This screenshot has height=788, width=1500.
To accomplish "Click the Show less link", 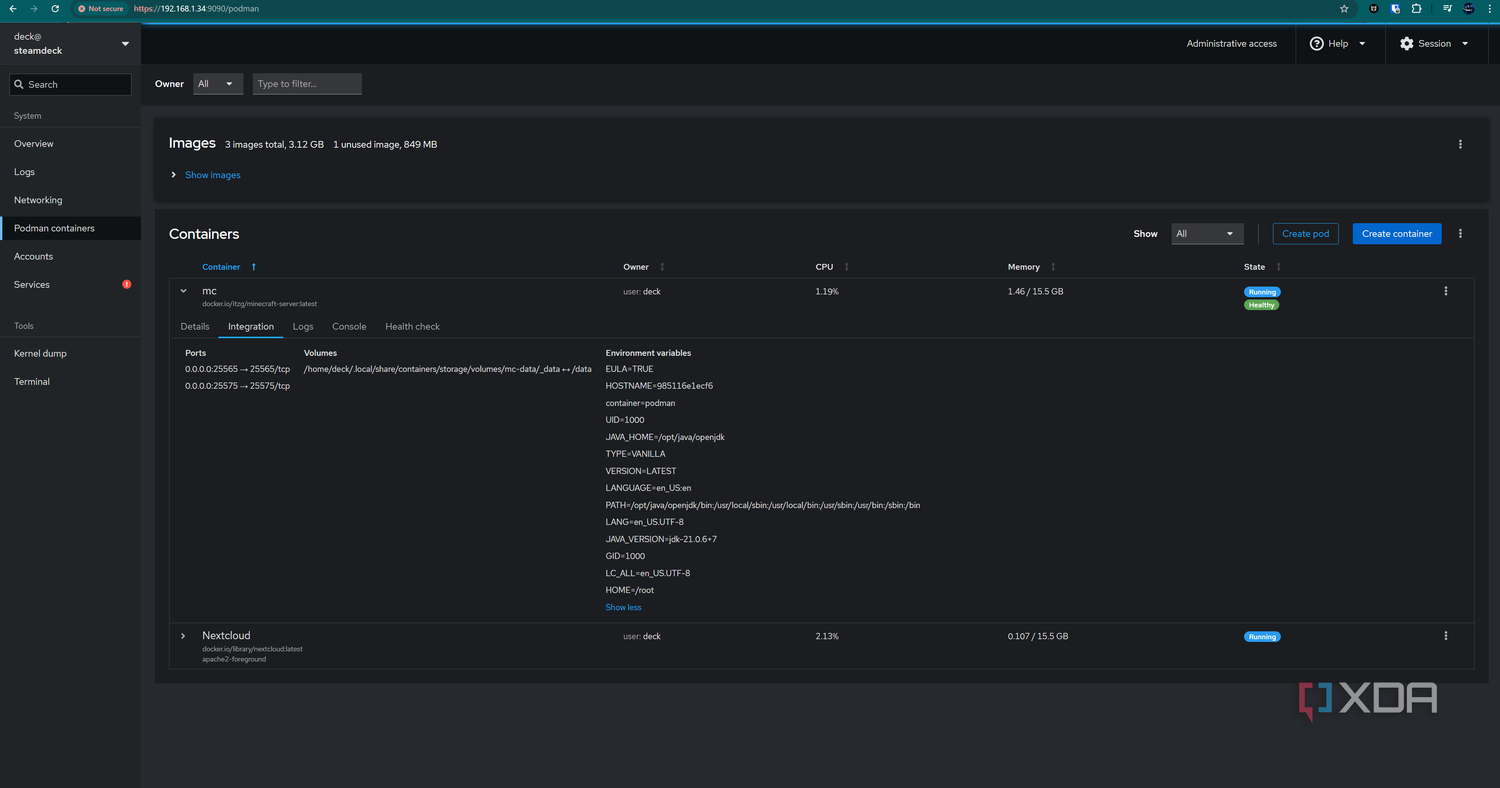I will pyautogui.click(x=623, y=607).
